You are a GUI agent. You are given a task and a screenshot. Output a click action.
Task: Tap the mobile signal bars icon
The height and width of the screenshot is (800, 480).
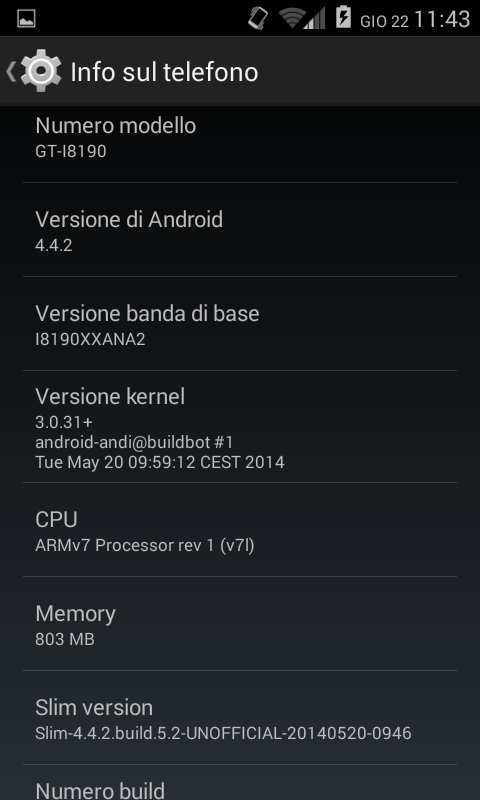[314, 19]
